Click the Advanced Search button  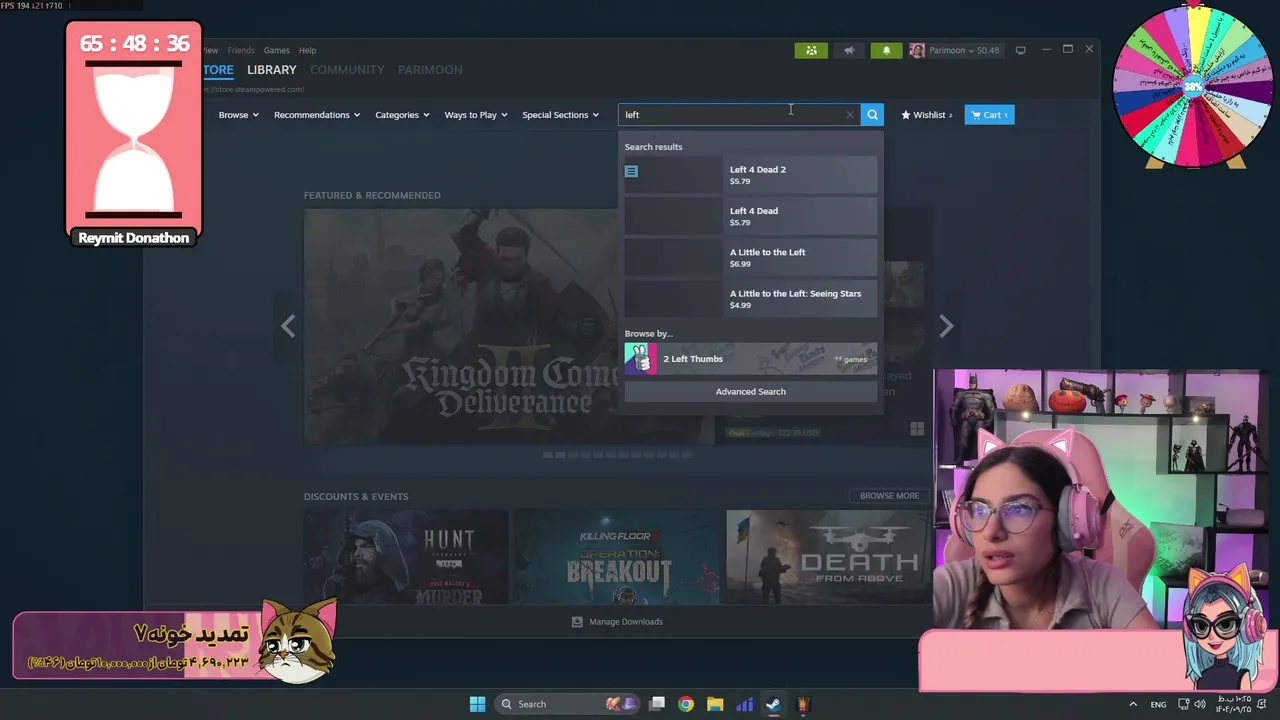click(751, 392)
